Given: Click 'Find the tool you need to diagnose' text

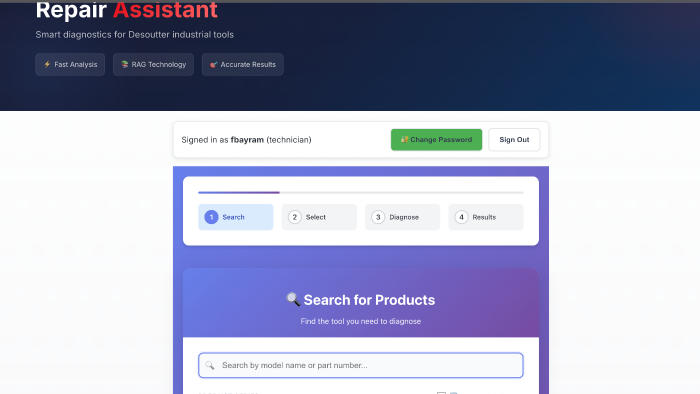Looking at the screenshot, I should coord(361,321).
